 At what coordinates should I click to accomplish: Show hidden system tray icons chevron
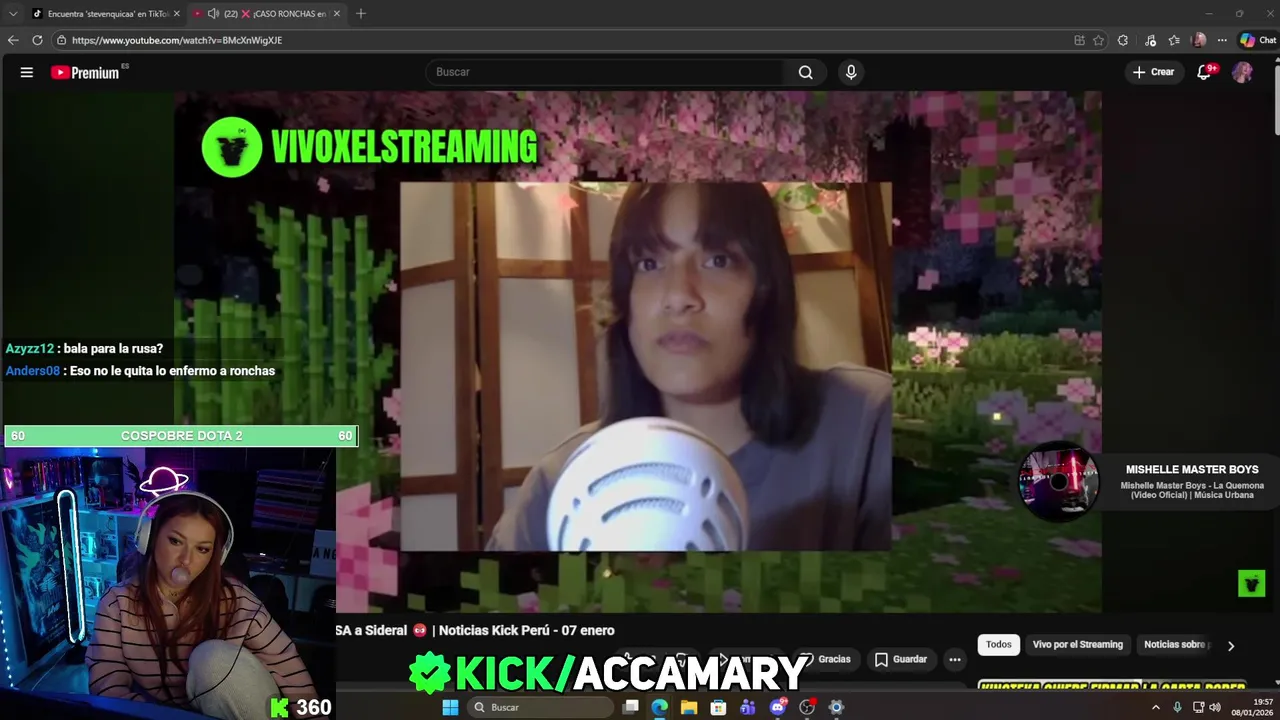pyautogui.click(x=1156, y=707)
